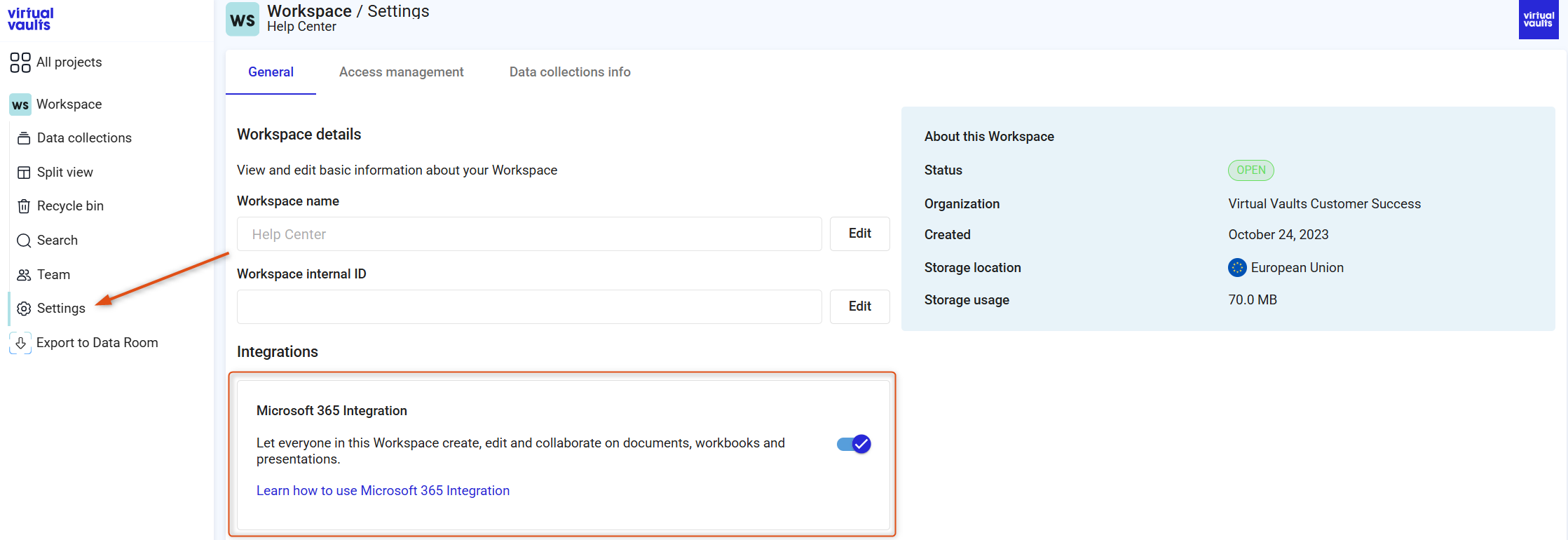Disable the Microsoft 365 Integration toggle

coord(854,444)
